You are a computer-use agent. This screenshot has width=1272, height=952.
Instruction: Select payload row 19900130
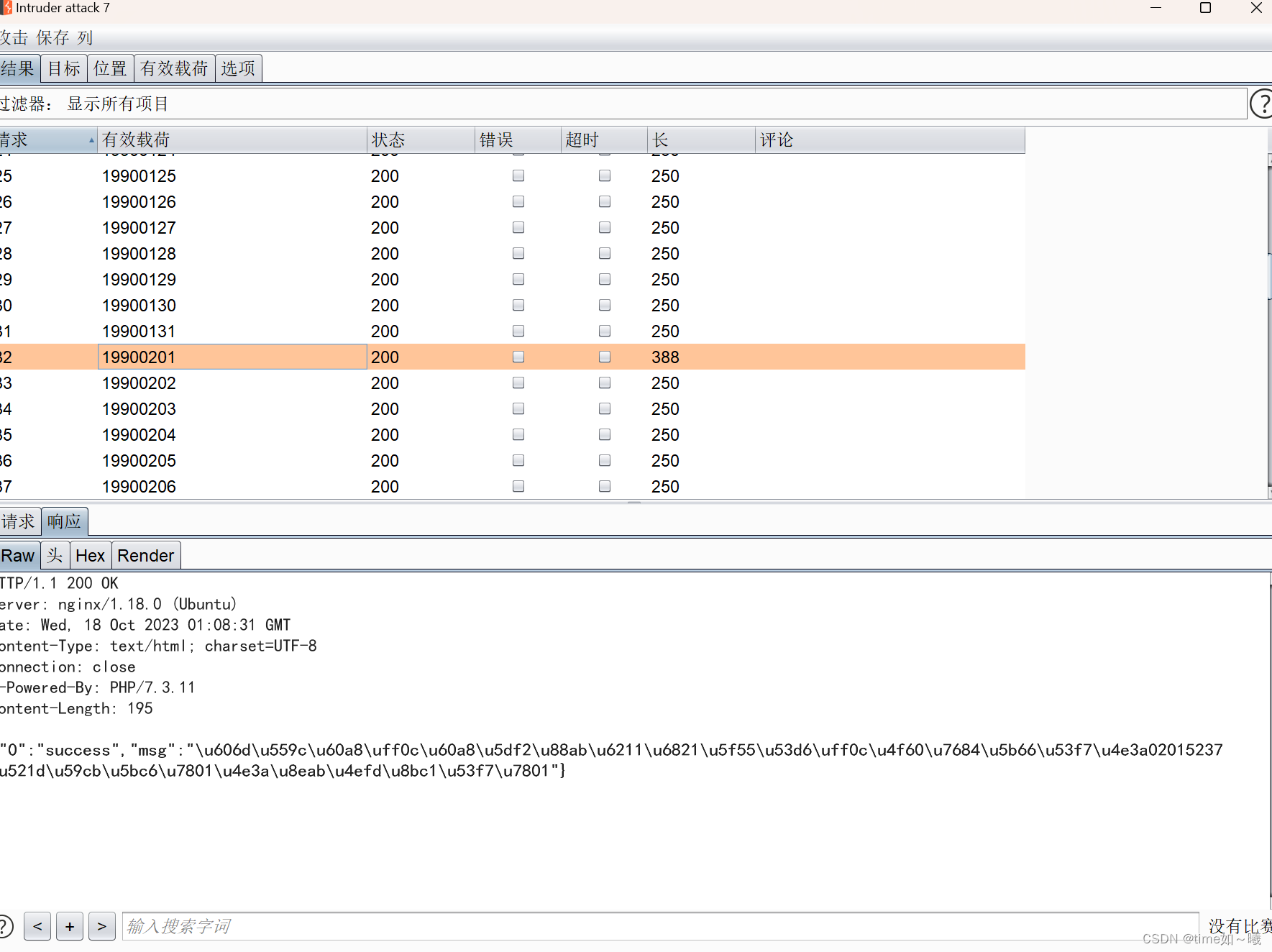(x=512, y=305)
